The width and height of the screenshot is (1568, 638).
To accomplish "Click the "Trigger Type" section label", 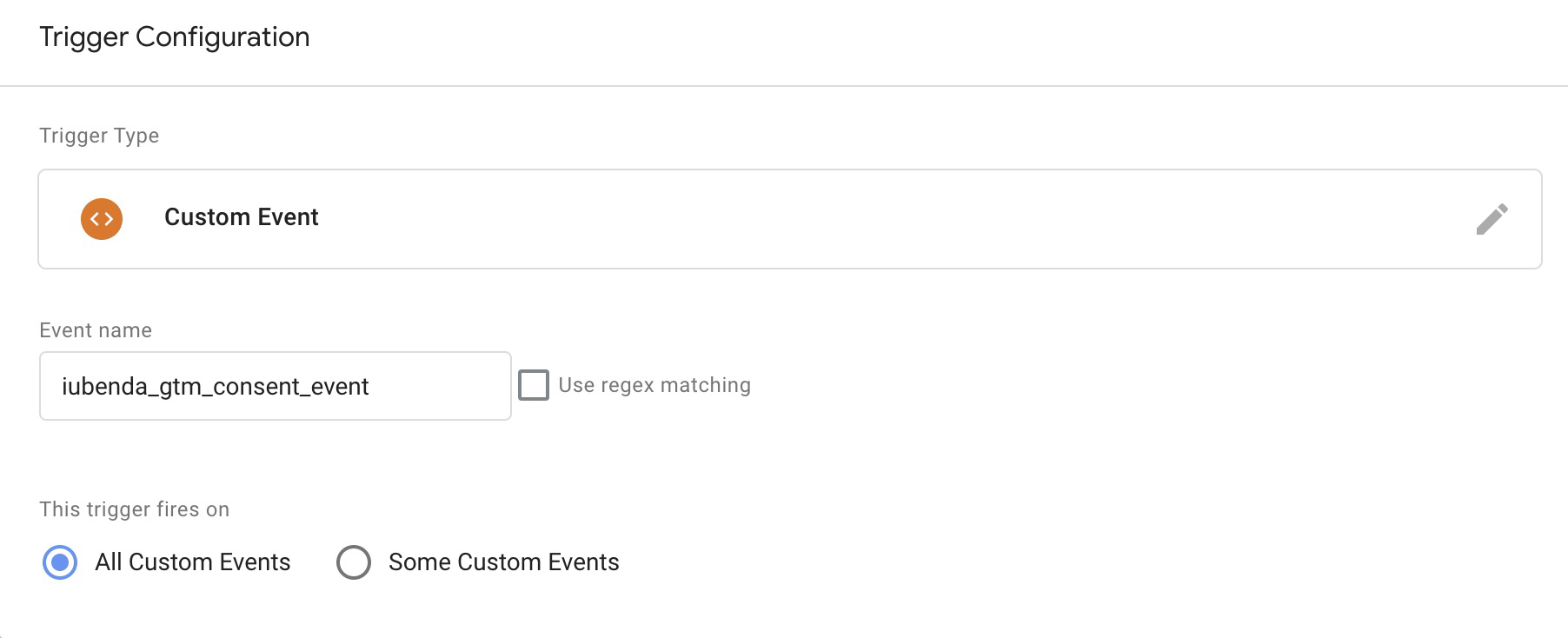I will (x=99, y=136).
